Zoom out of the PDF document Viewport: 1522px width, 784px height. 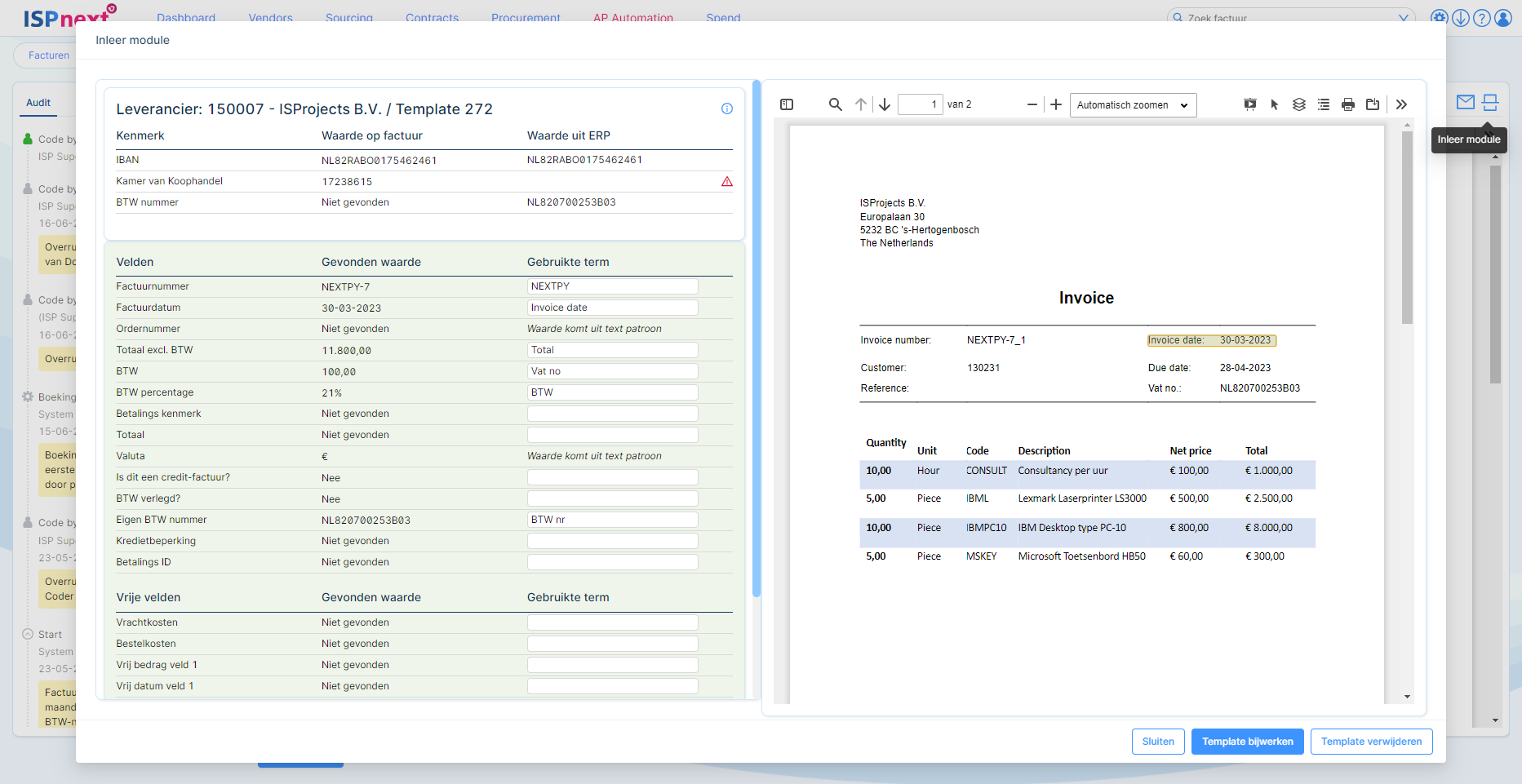pos(1032,104)
